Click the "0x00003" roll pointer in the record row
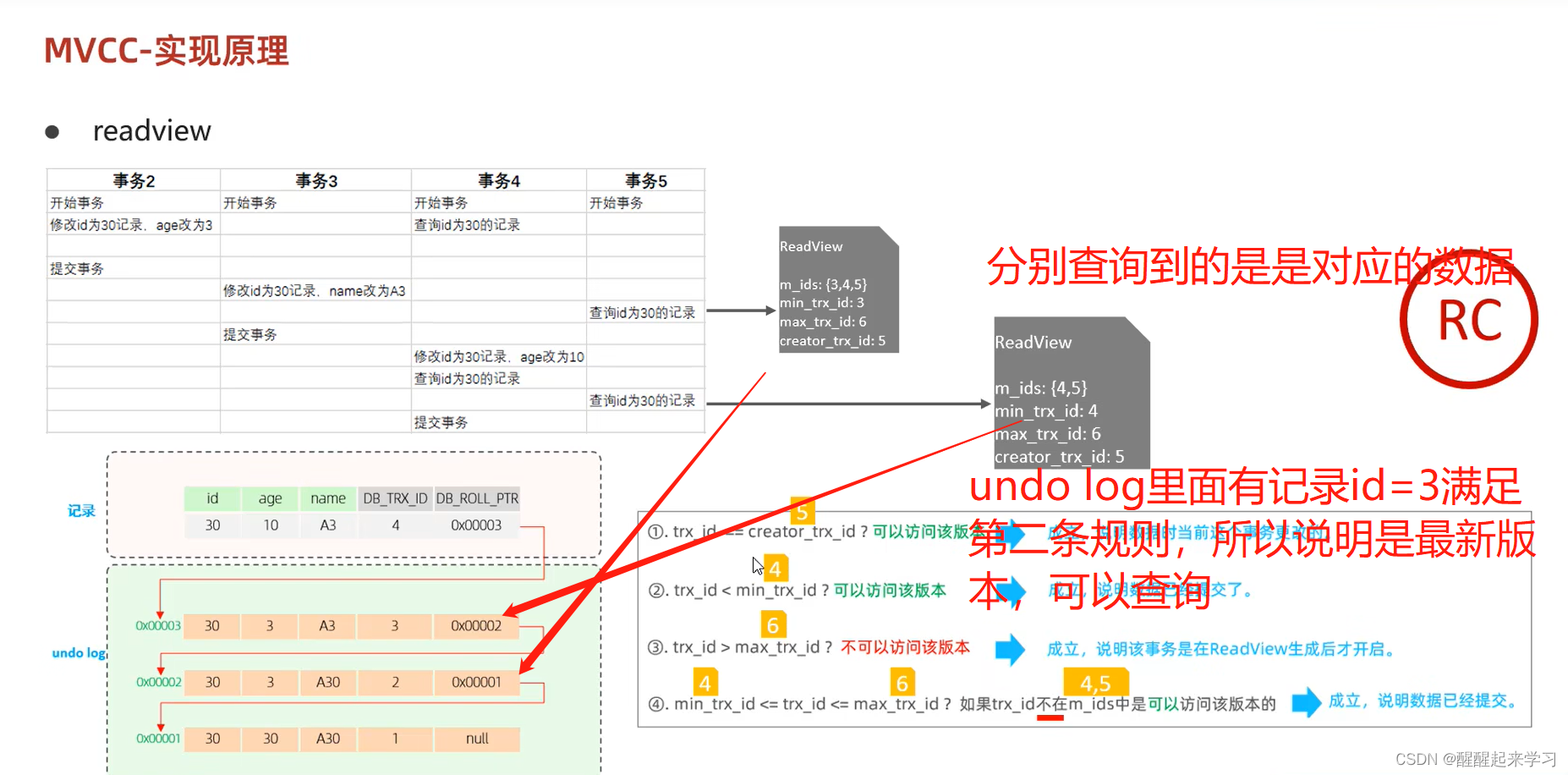This screenshot has height=775, width=1568. click(x=476, y=525)
